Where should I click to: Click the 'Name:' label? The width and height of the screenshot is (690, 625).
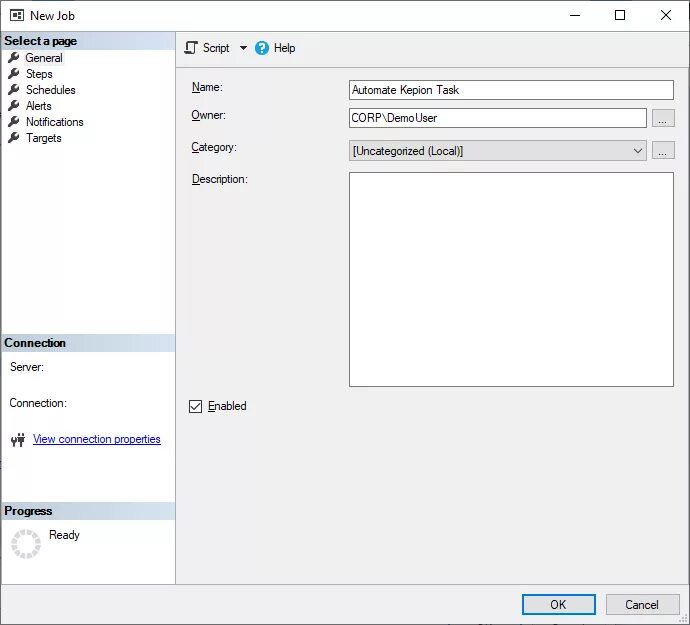point(207,87)
